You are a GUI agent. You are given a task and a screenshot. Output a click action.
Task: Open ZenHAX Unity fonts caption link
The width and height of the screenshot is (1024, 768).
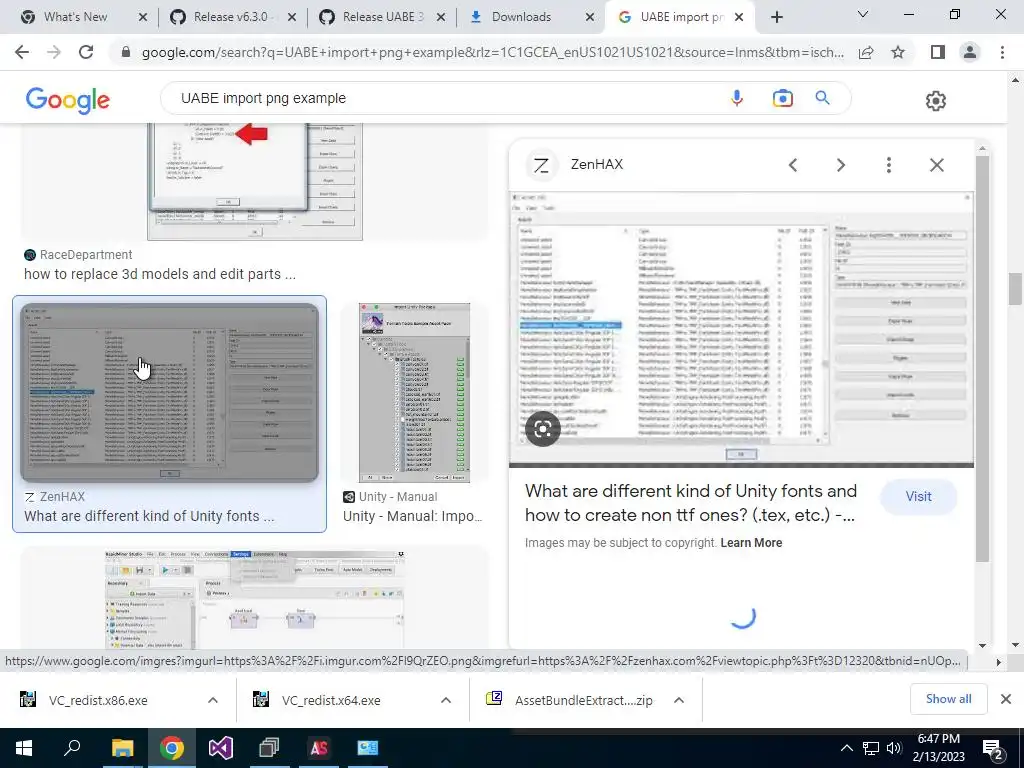coord(149,516)
